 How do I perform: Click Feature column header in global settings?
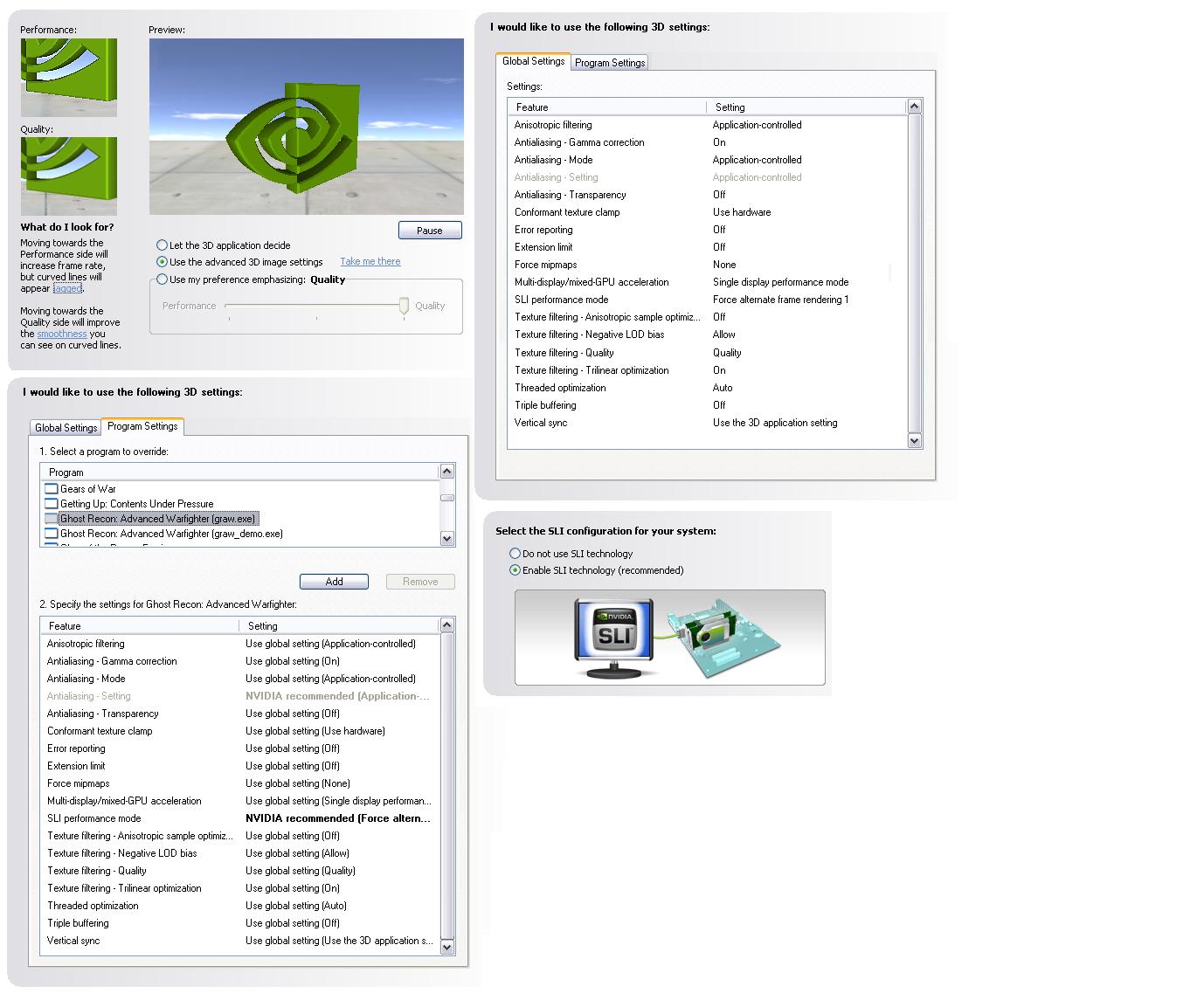point(607,107)
